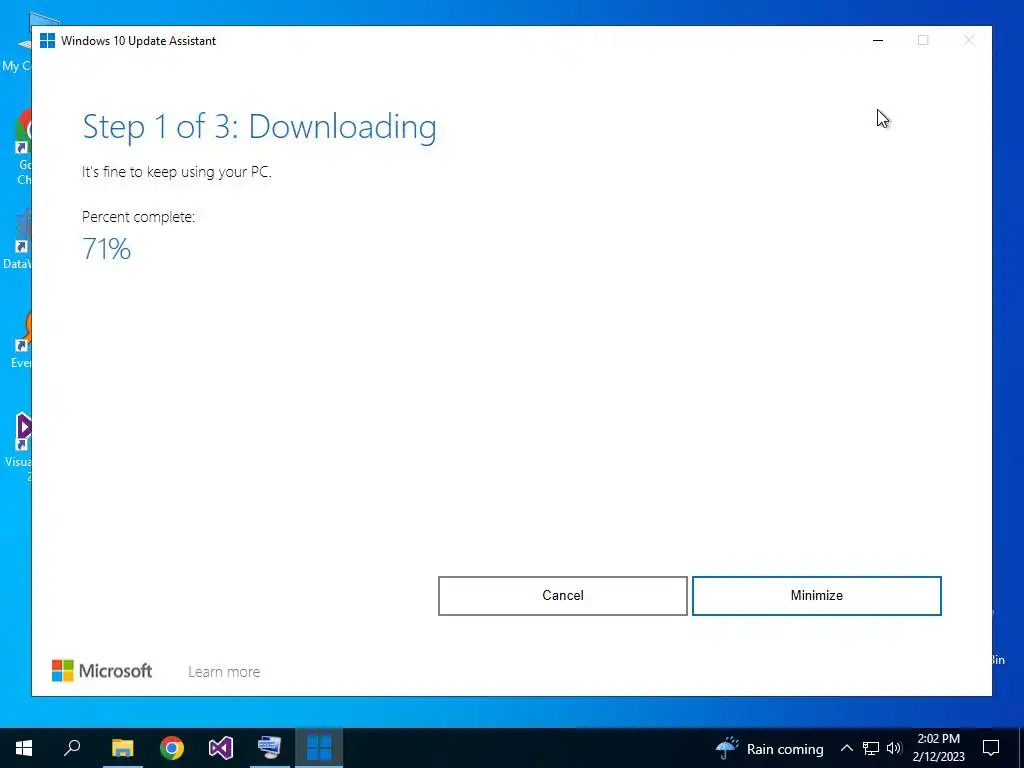
Task: Click the Windows 10 Update Assistant title text
Action: pyautogui.click(x=138, y=40)
